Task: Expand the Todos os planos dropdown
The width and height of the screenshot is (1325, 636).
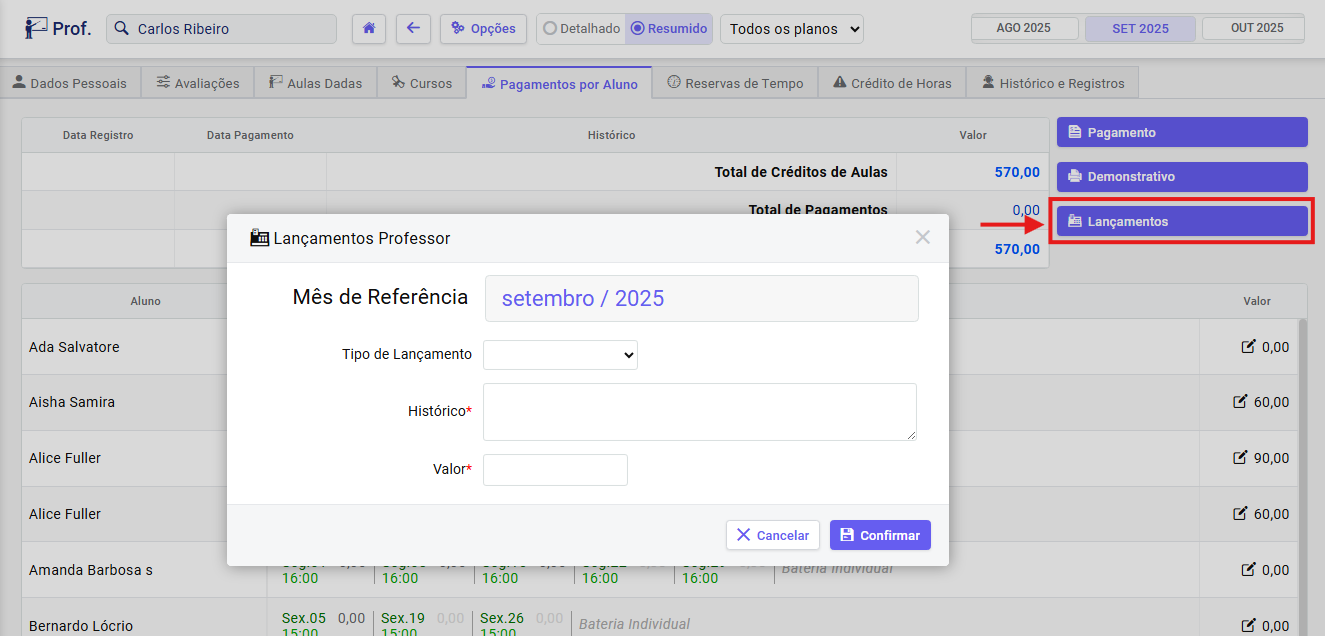Action: coord(792,29)
